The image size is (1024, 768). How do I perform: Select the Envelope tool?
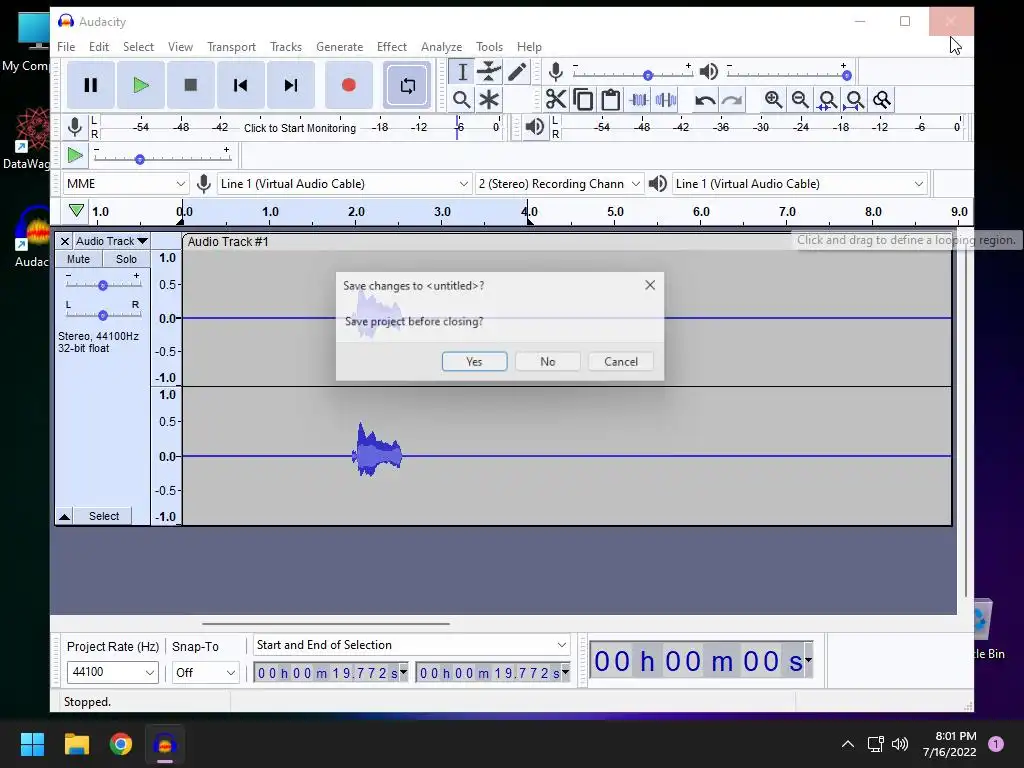point(488,72)
